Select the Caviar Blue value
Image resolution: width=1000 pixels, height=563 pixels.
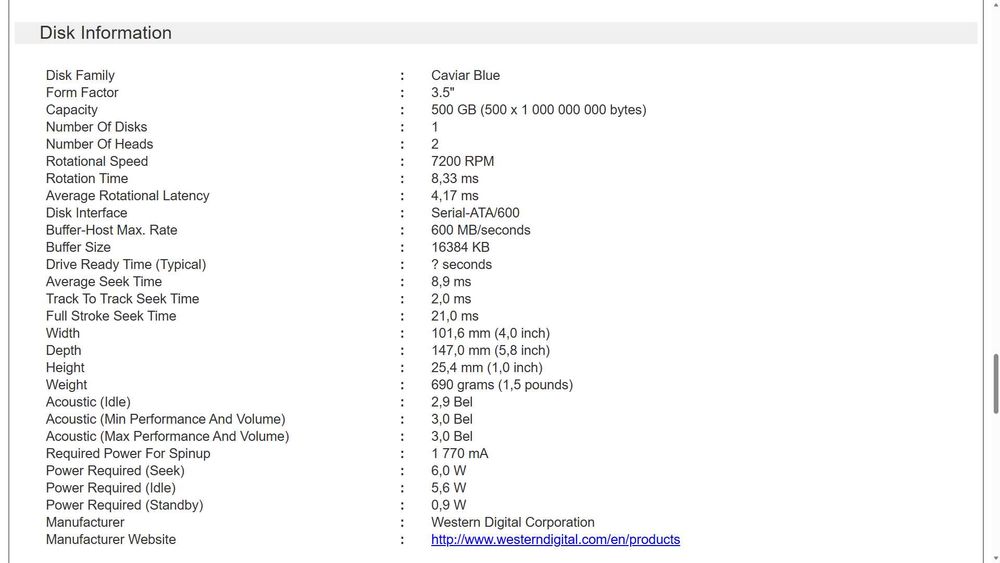466,75
